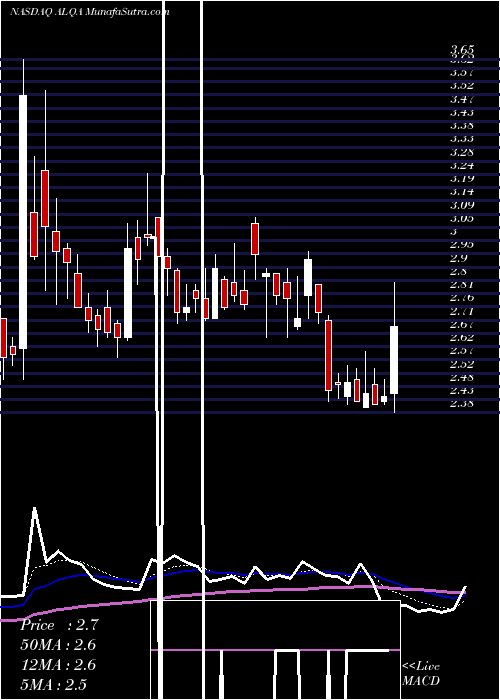Select the 3.52 price level label

(462, 85)
